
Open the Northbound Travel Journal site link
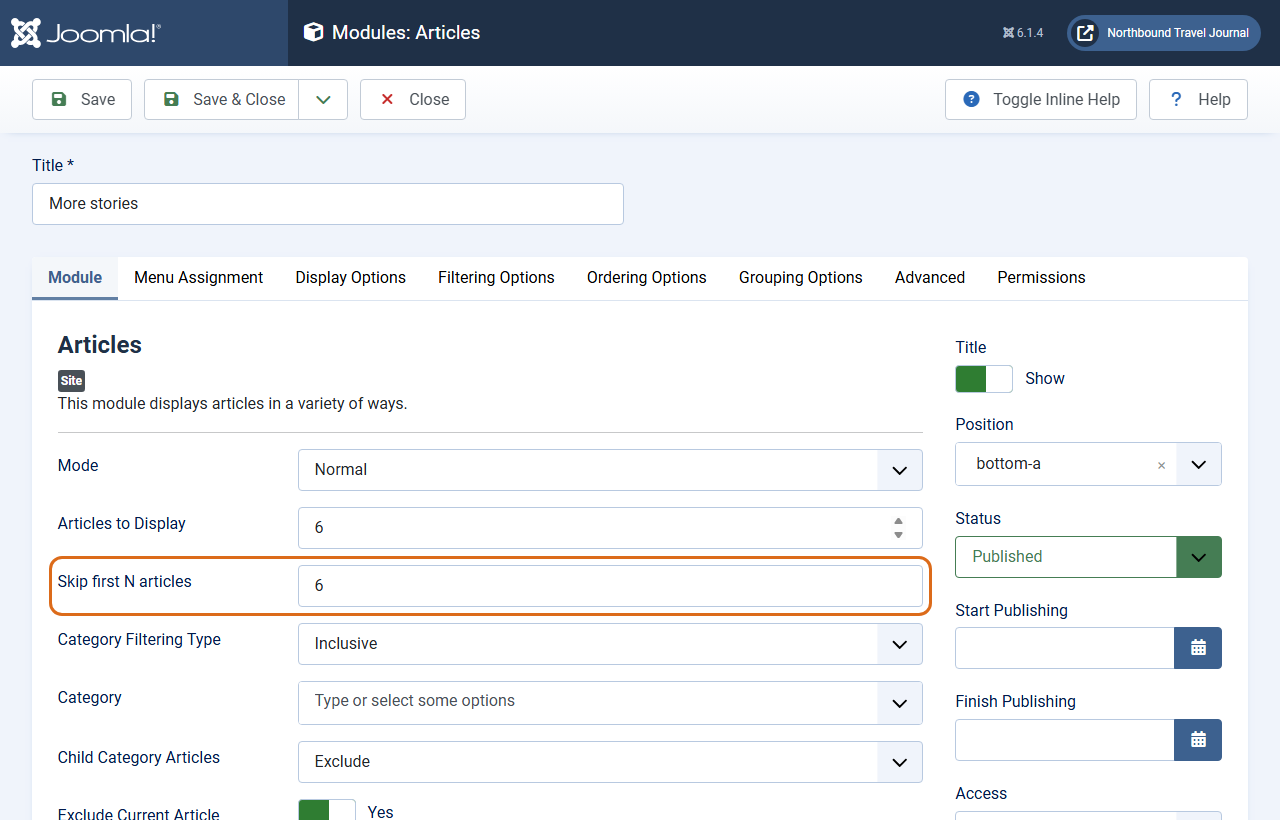click(1164, 33)
